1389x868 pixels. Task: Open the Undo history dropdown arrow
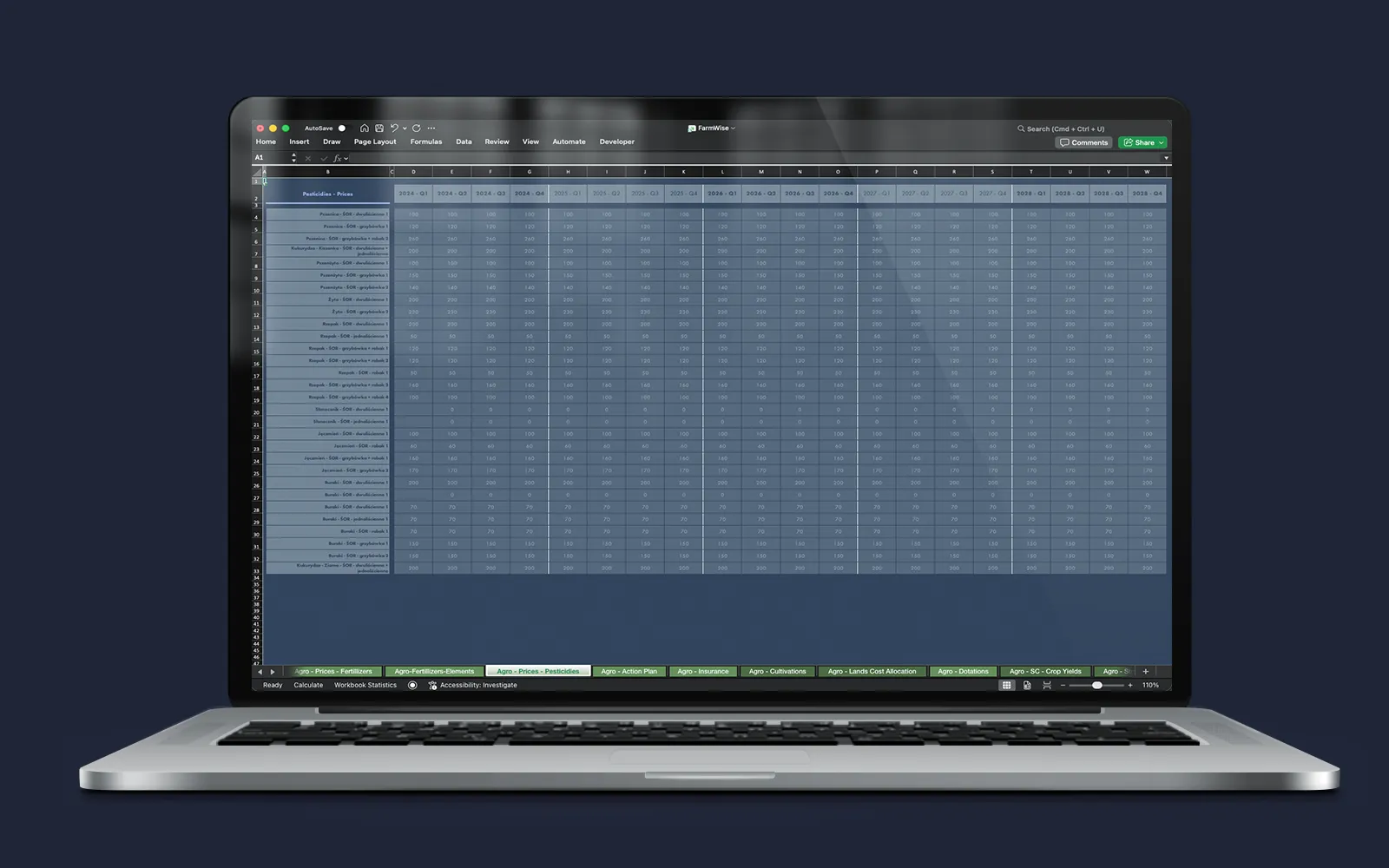click(x=405, y=128)
